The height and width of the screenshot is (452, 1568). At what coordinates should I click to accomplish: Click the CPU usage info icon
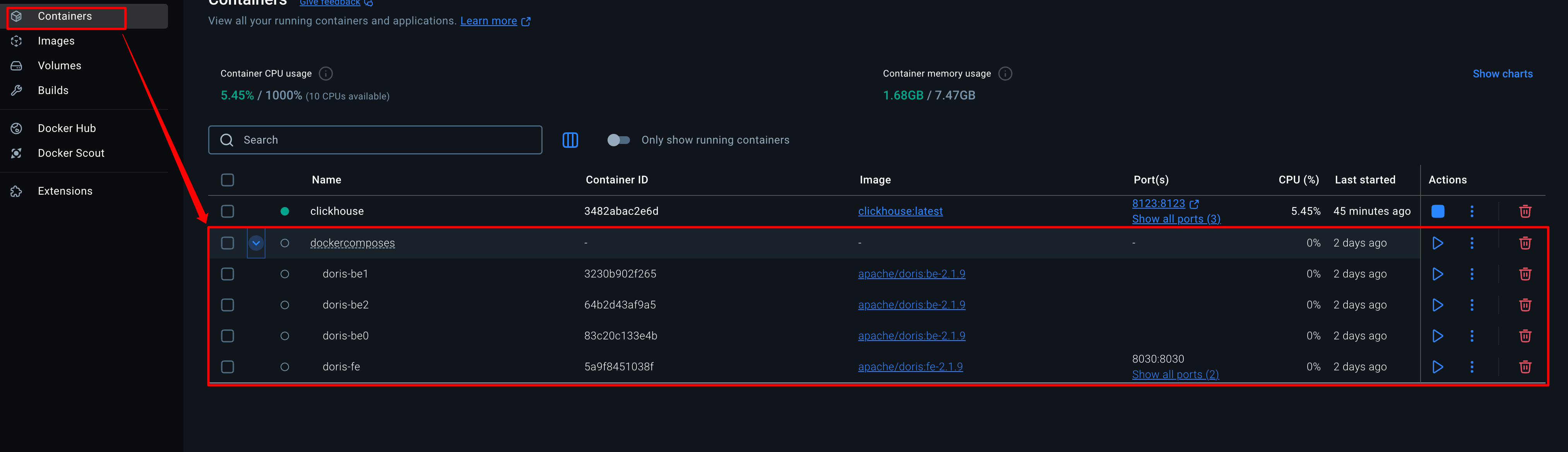point(326,74)
